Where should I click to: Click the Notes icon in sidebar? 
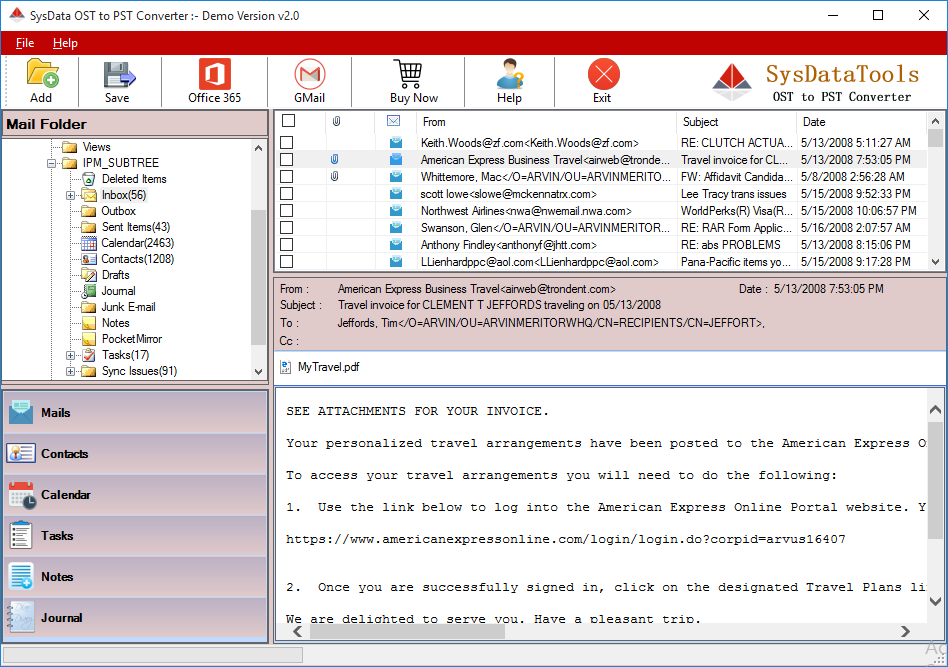coord(21,576)
